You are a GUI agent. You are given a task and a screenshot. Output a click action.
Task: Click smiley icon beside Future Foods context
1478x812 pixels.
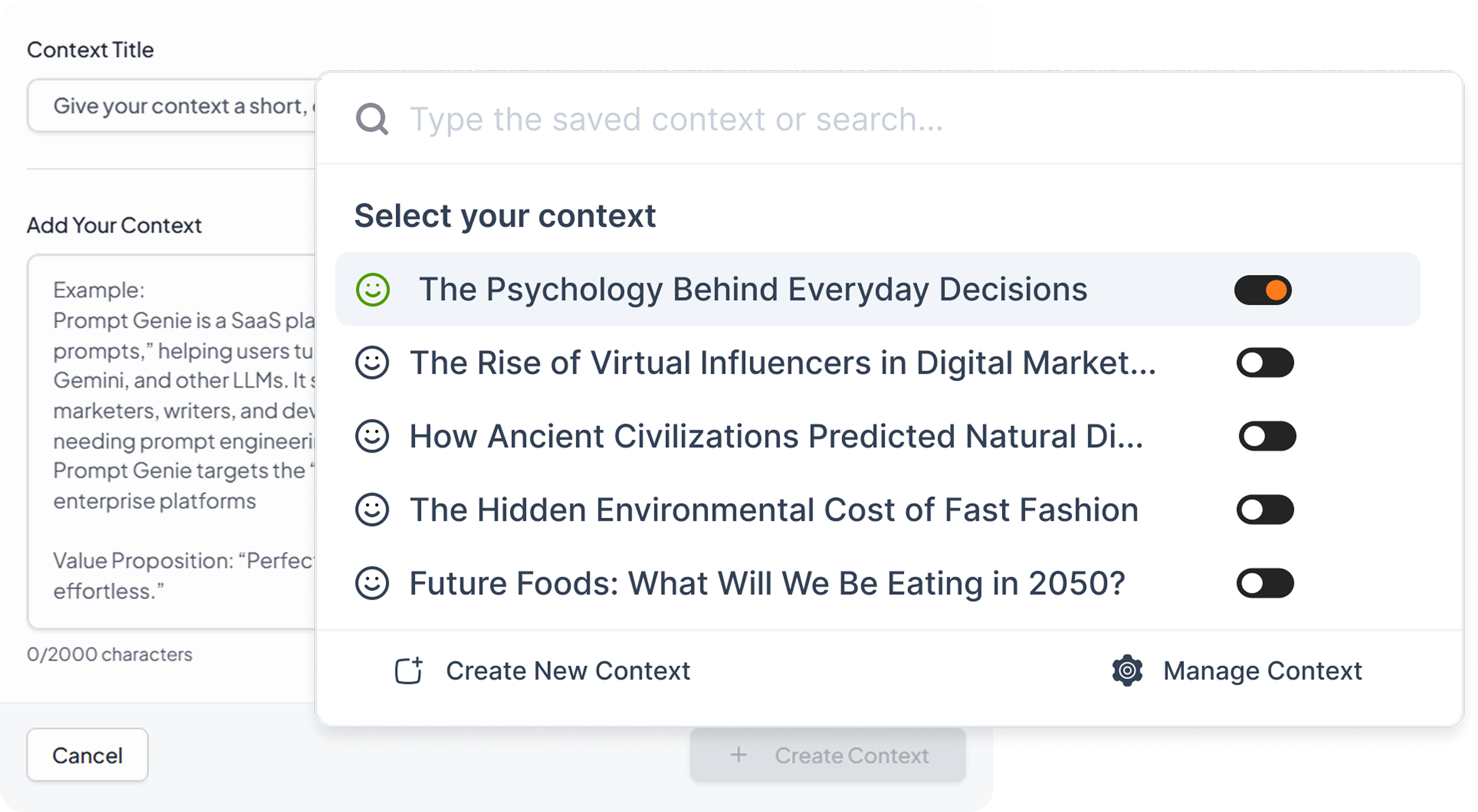coord(372,583)
